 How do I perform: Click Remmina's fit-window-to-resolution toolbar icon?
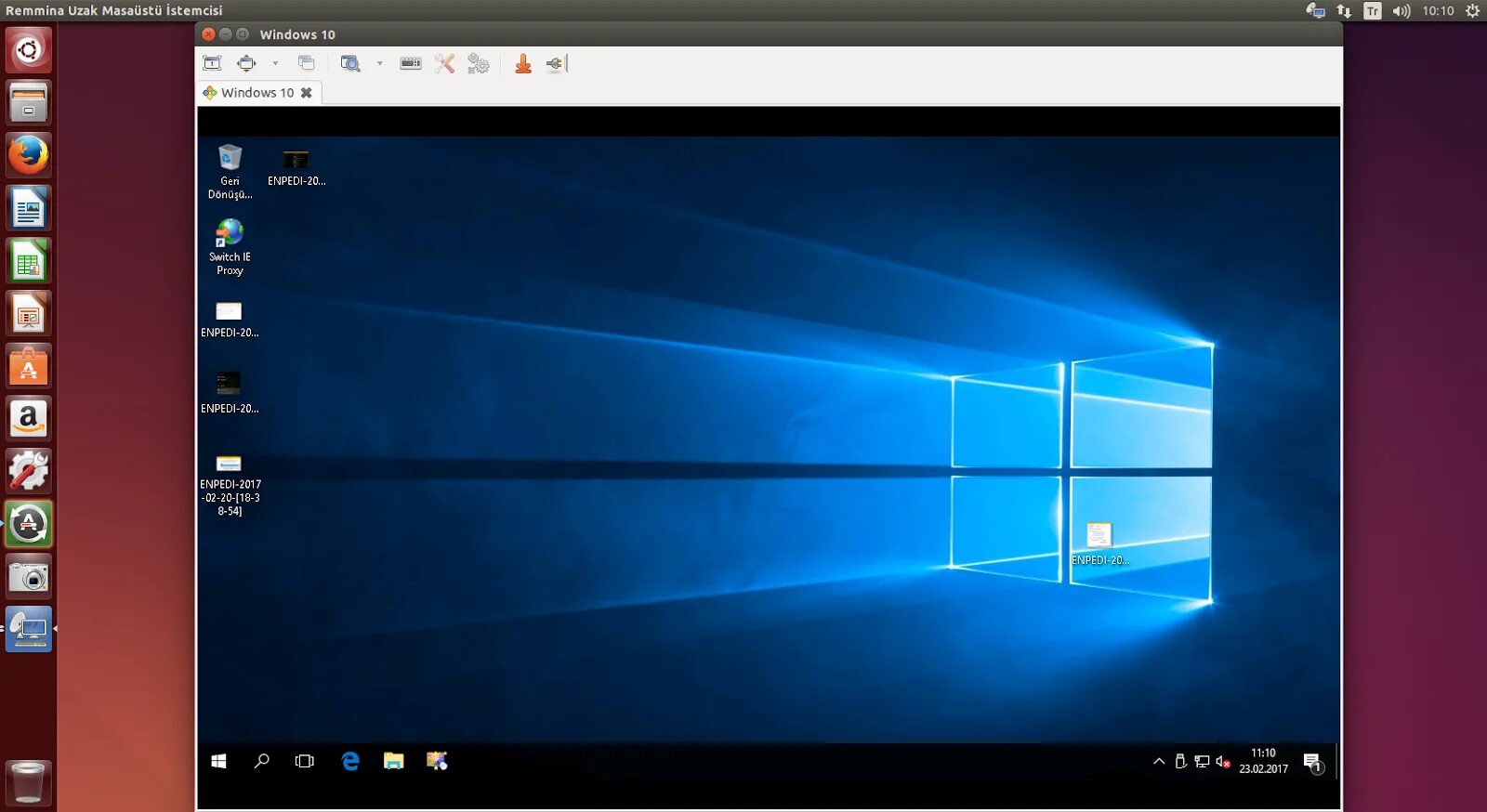[212, 63]
